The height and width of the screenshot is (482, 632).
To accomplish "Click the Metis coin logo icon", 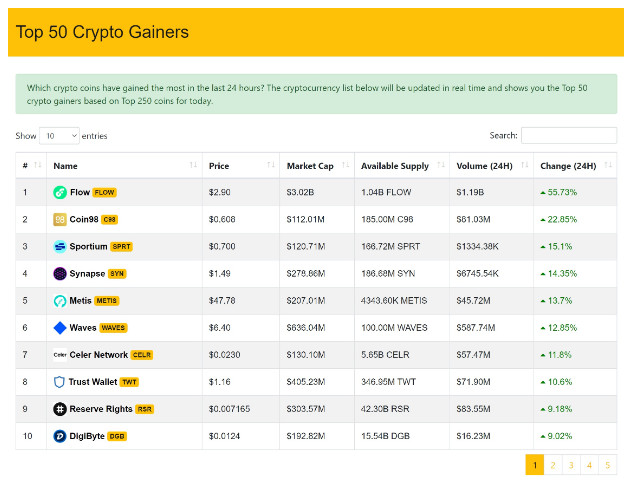I will [60, 301].
